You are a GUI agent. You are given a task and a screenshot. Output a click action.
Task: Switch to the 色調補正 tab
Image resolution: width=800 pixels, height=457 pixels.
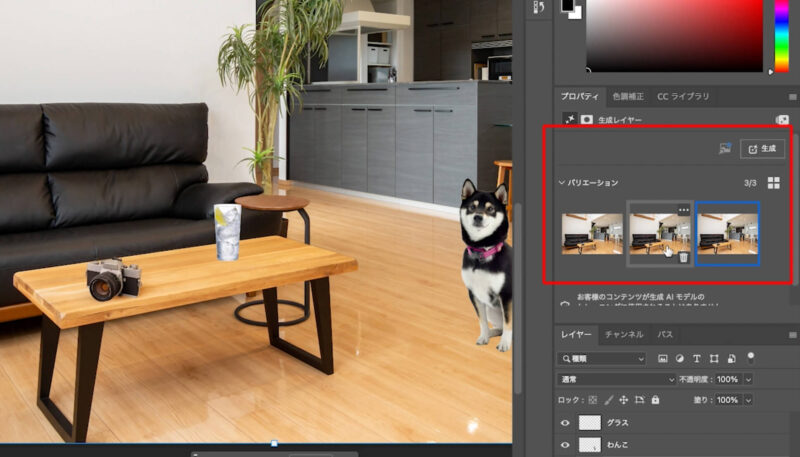[628, 96]
